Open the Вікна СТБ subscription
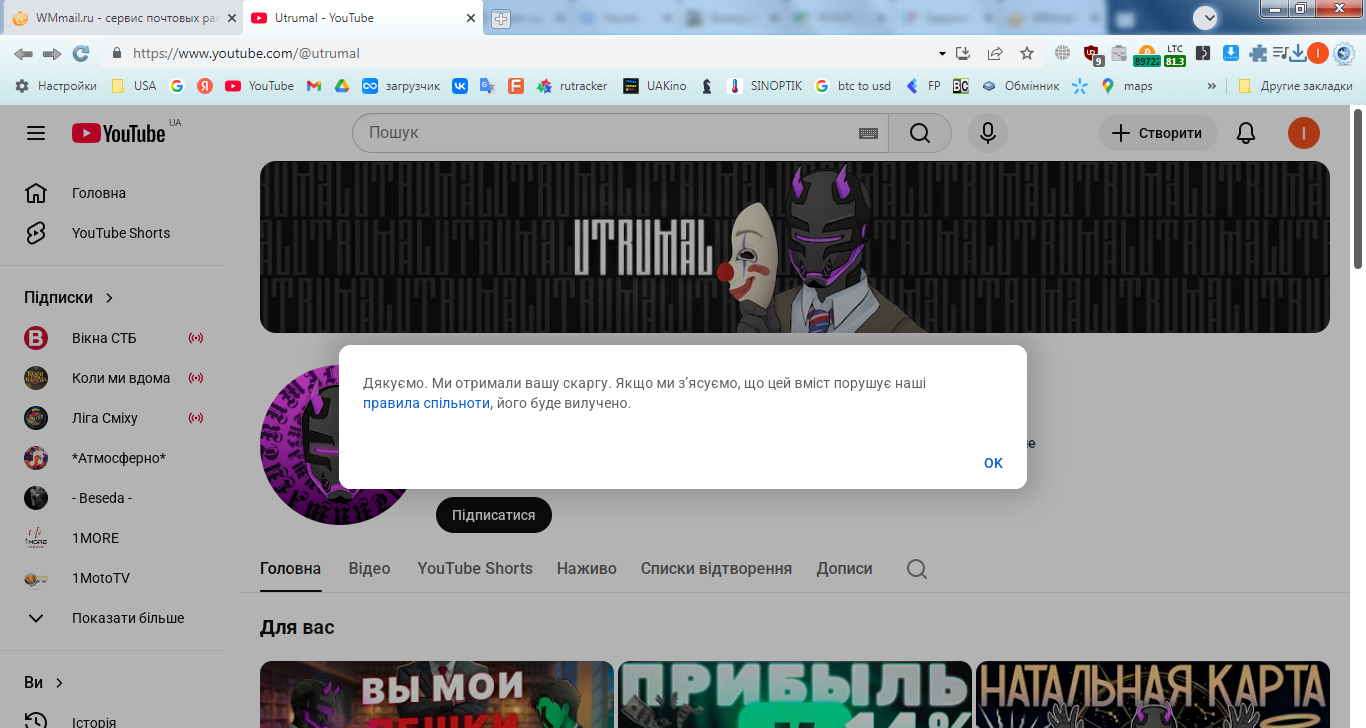This screenshot has height=728, width=1366. 112,338
